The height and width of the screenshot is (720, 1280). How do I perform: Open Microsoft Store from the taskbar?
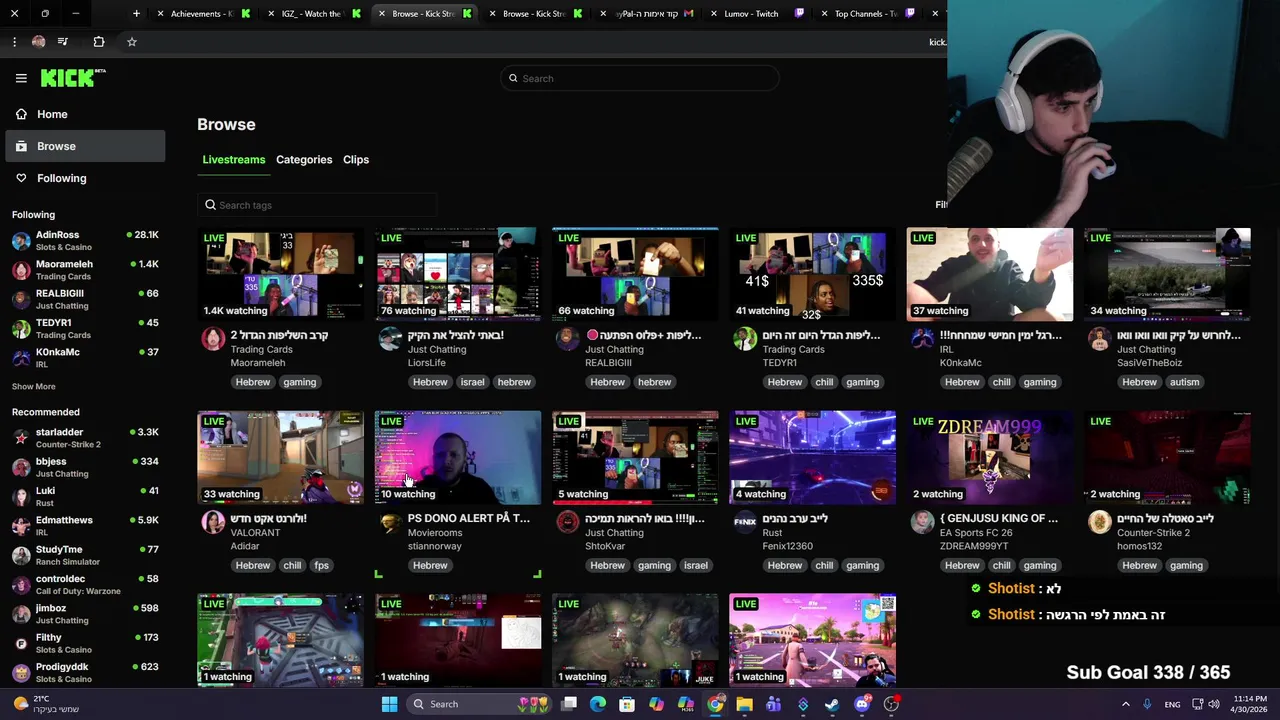[627, 704]
